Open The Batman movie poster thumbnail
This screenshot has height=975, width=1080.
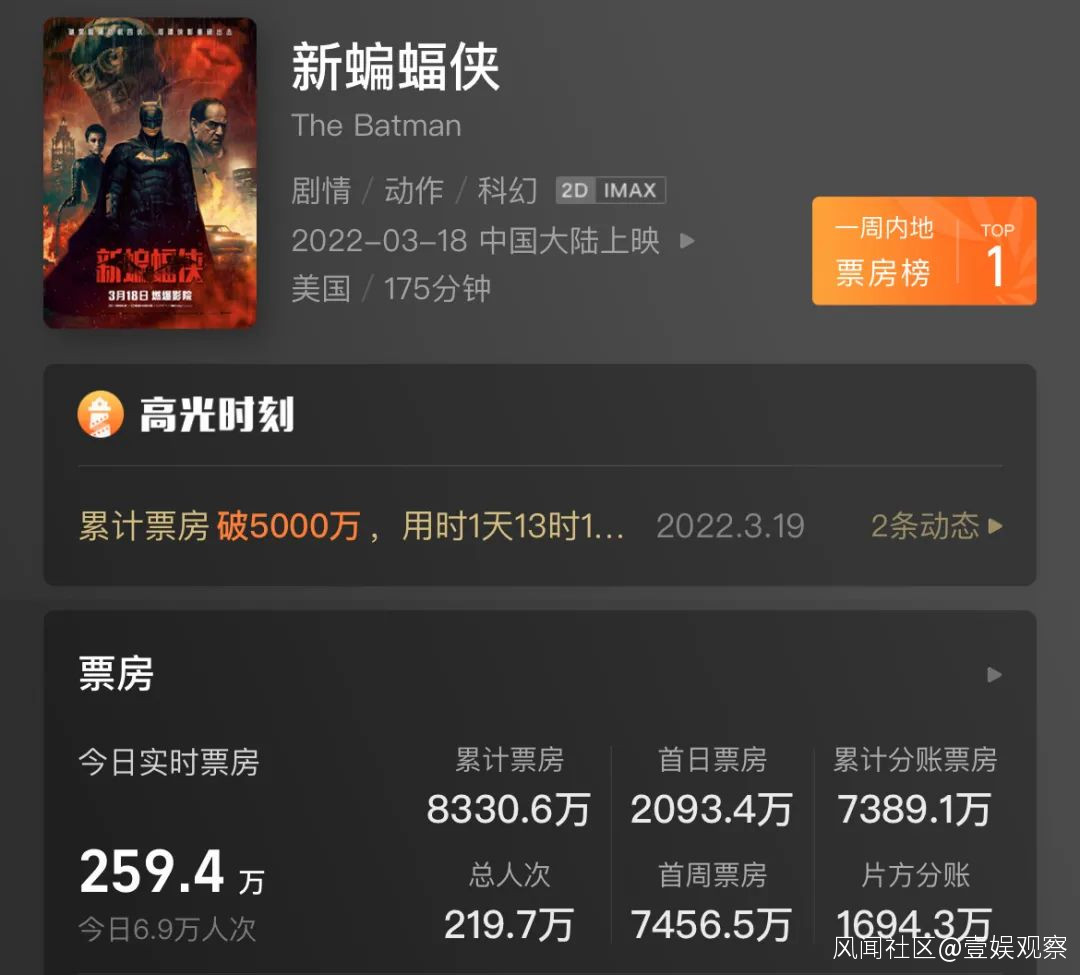pos(149,173)
